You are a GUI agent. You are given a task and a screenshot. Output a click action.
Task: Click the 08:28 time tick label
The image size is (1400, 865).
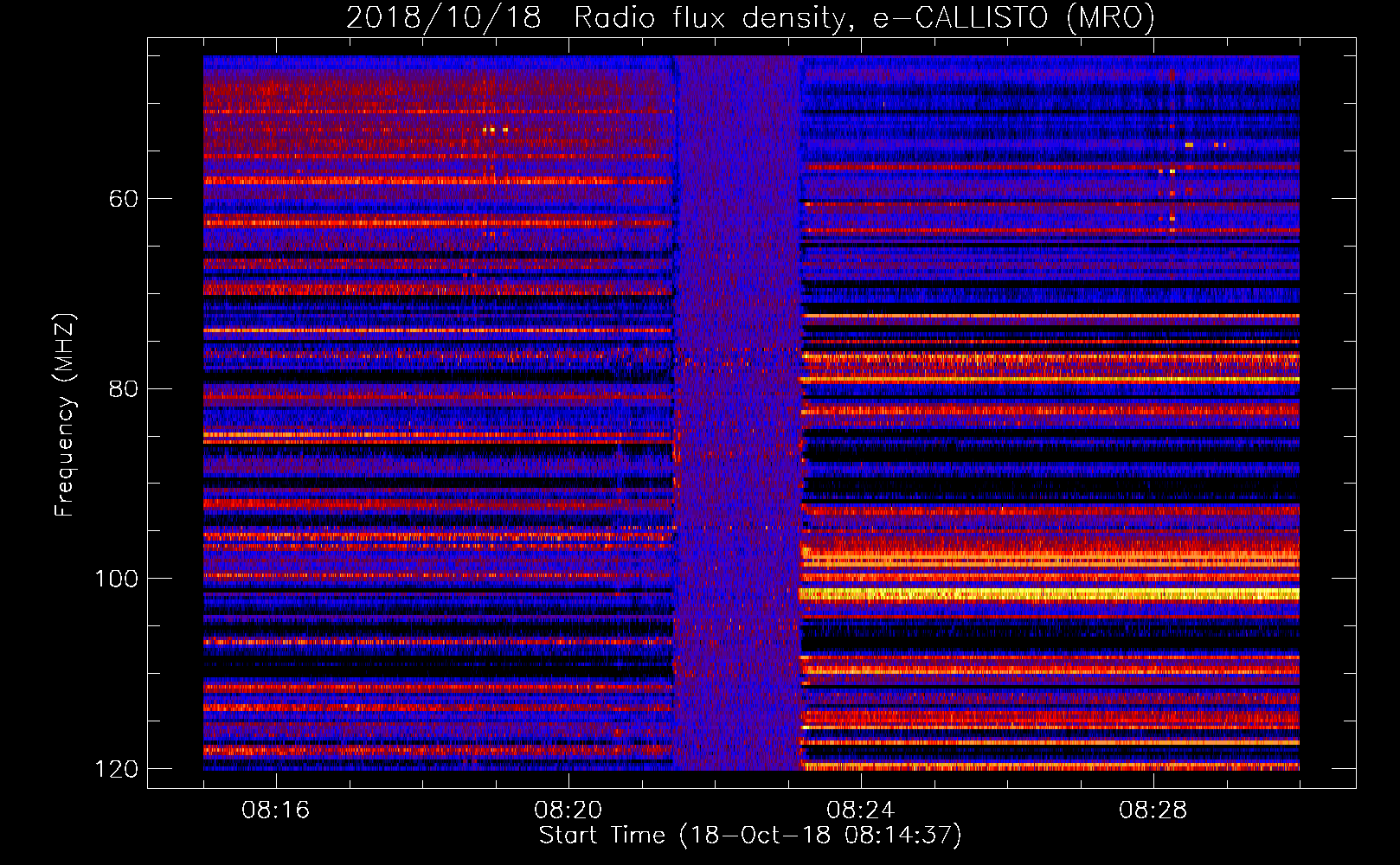1153,811
